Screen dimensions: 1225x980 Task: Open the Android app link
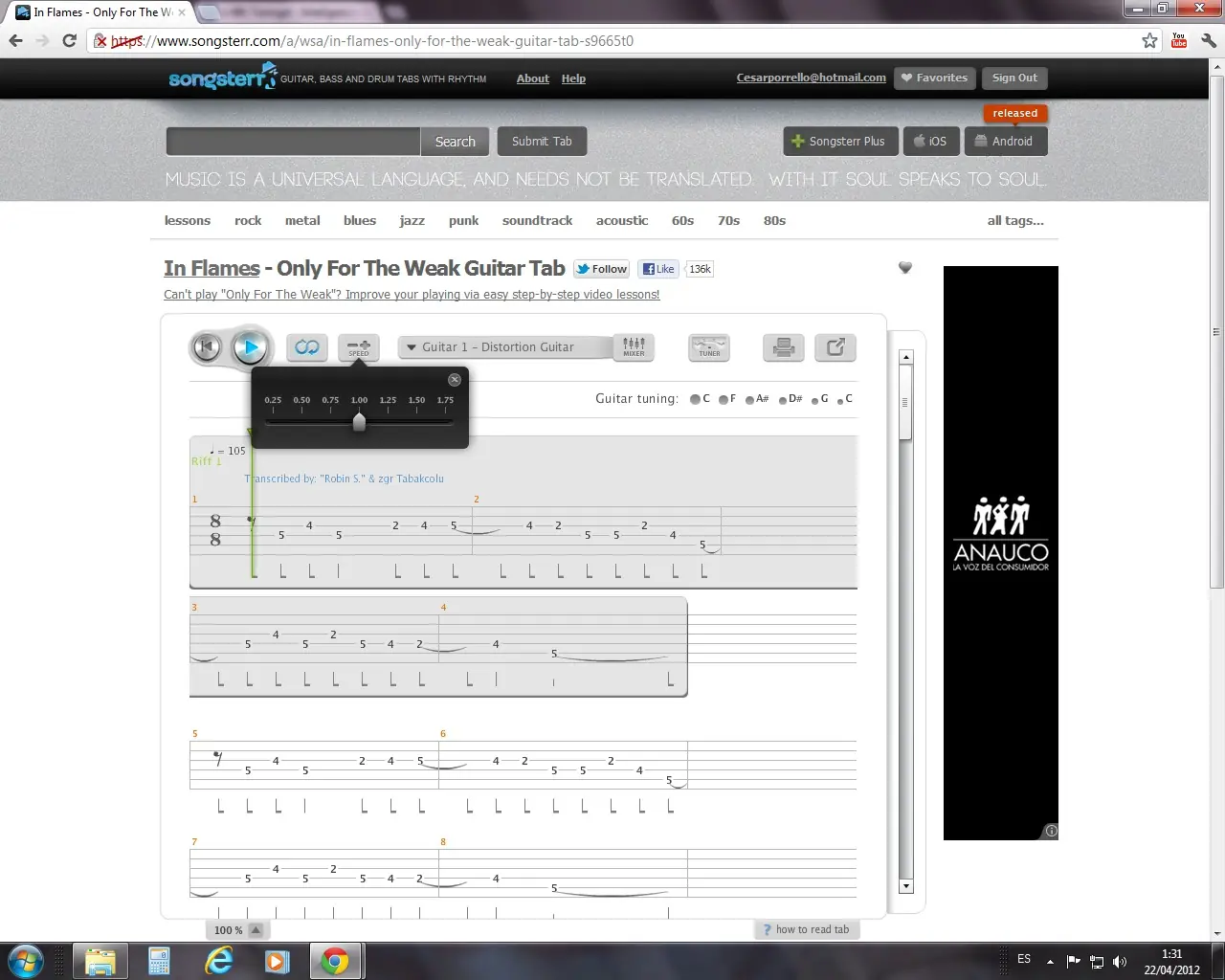pos(1005,142)
